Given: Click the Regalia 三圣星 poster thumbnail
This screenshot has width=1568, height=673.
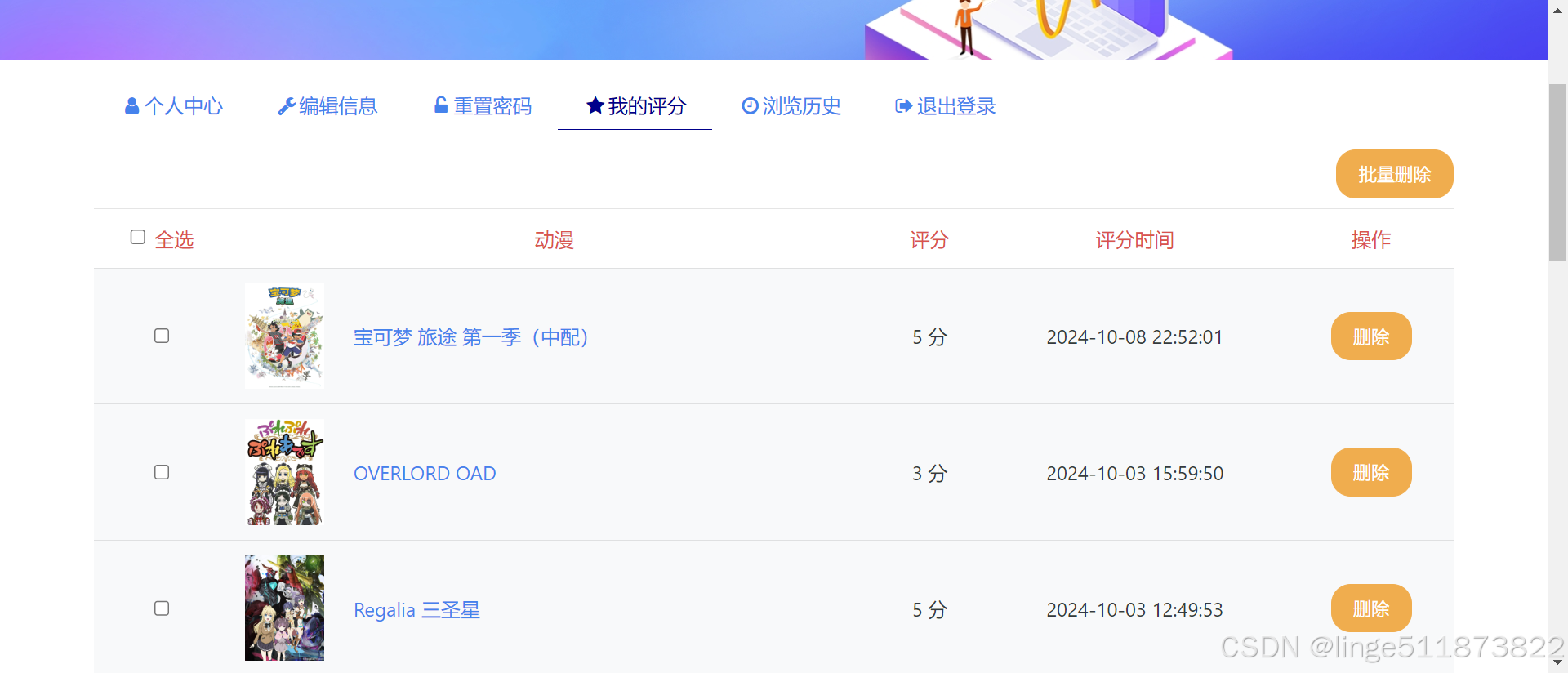Looking at the screenshot, I should [x=284, y=608].
